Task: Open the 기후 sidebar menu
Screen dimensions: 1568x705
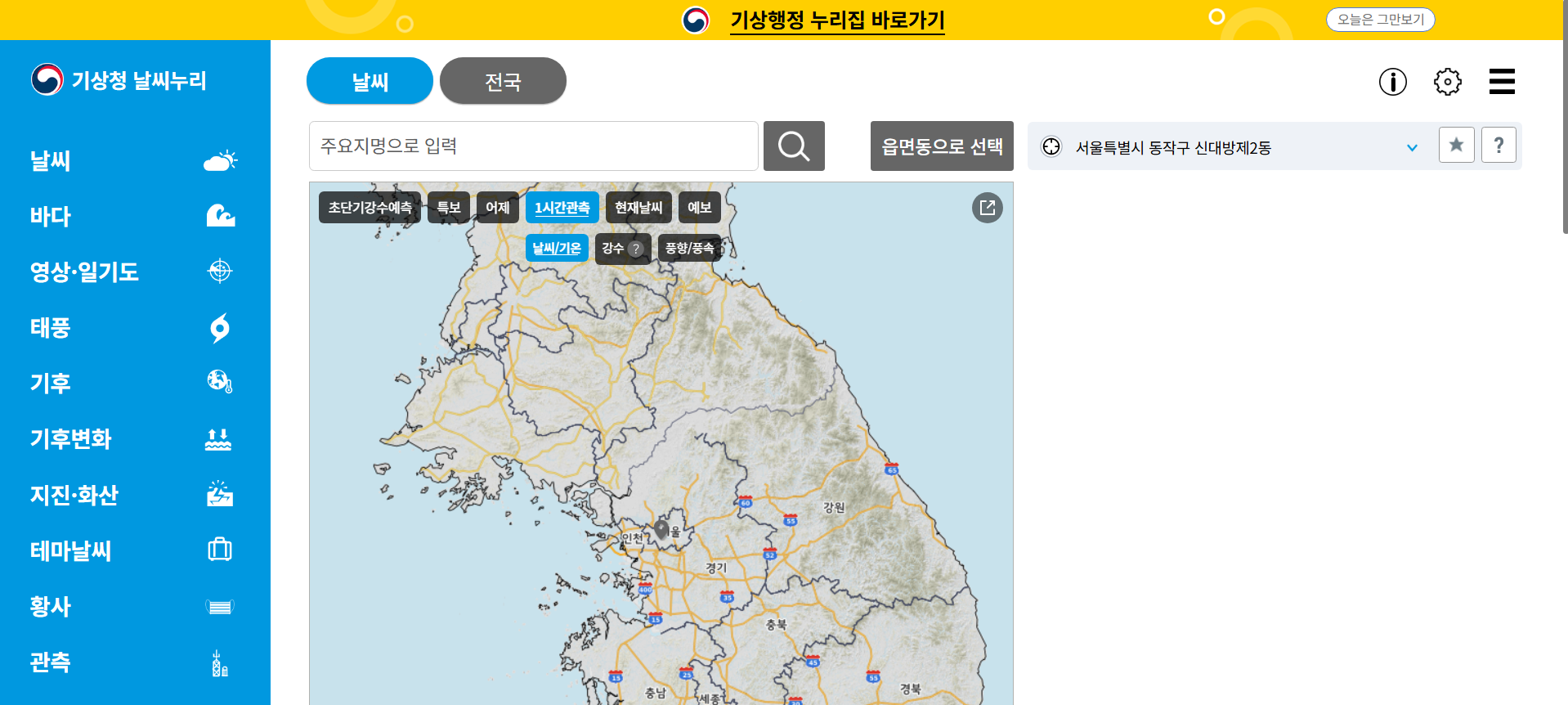Action: (x=51, y=383)
